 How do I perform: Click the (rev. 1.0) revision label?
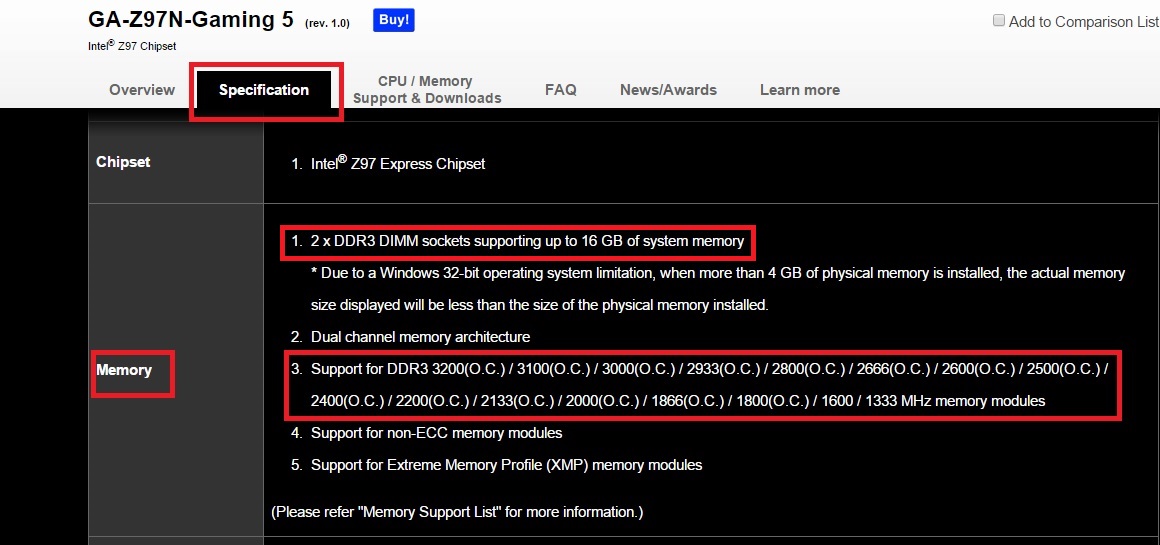327,24
